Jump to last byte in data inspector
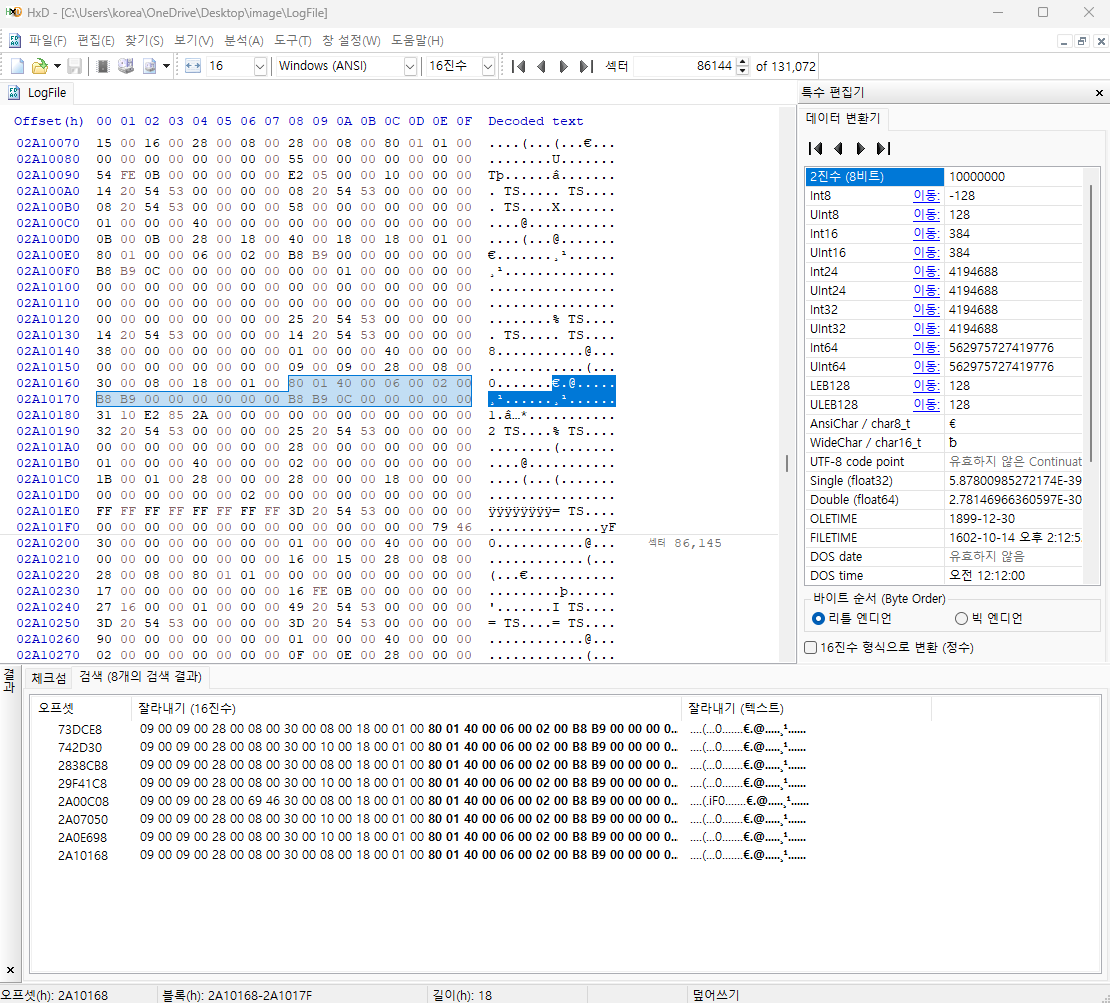The width and height of the screenshot is (1110, 1003). click(883, 148)
